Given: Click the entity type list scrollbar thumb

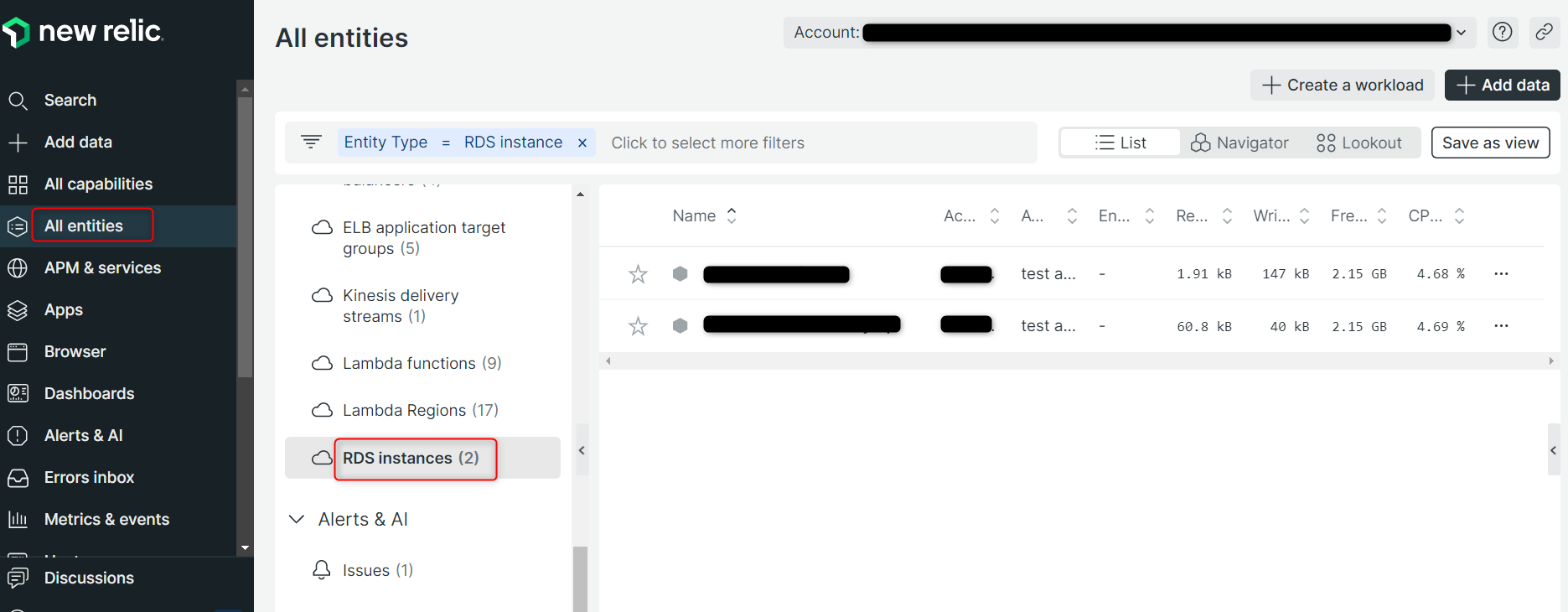Looking at the screenshot, I should click(x=580, y=578).
